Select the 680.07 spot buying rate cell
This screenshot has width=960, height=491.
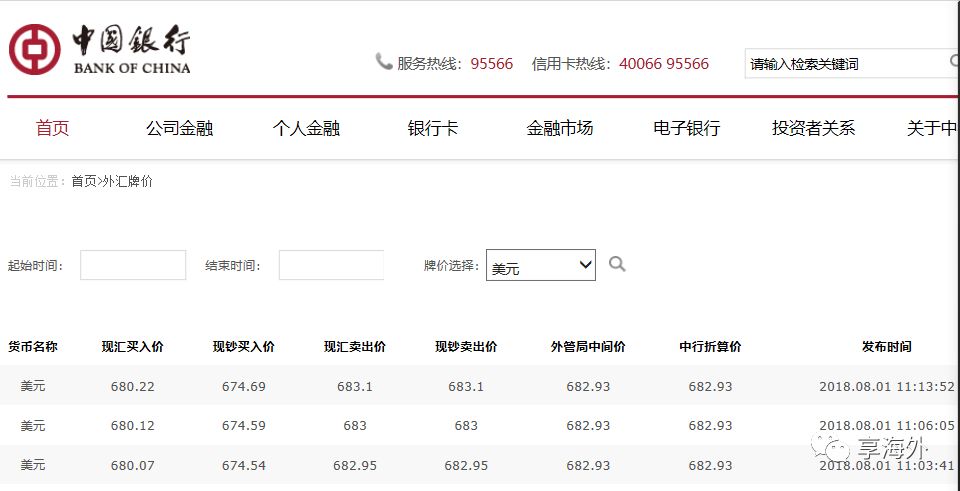133,465
